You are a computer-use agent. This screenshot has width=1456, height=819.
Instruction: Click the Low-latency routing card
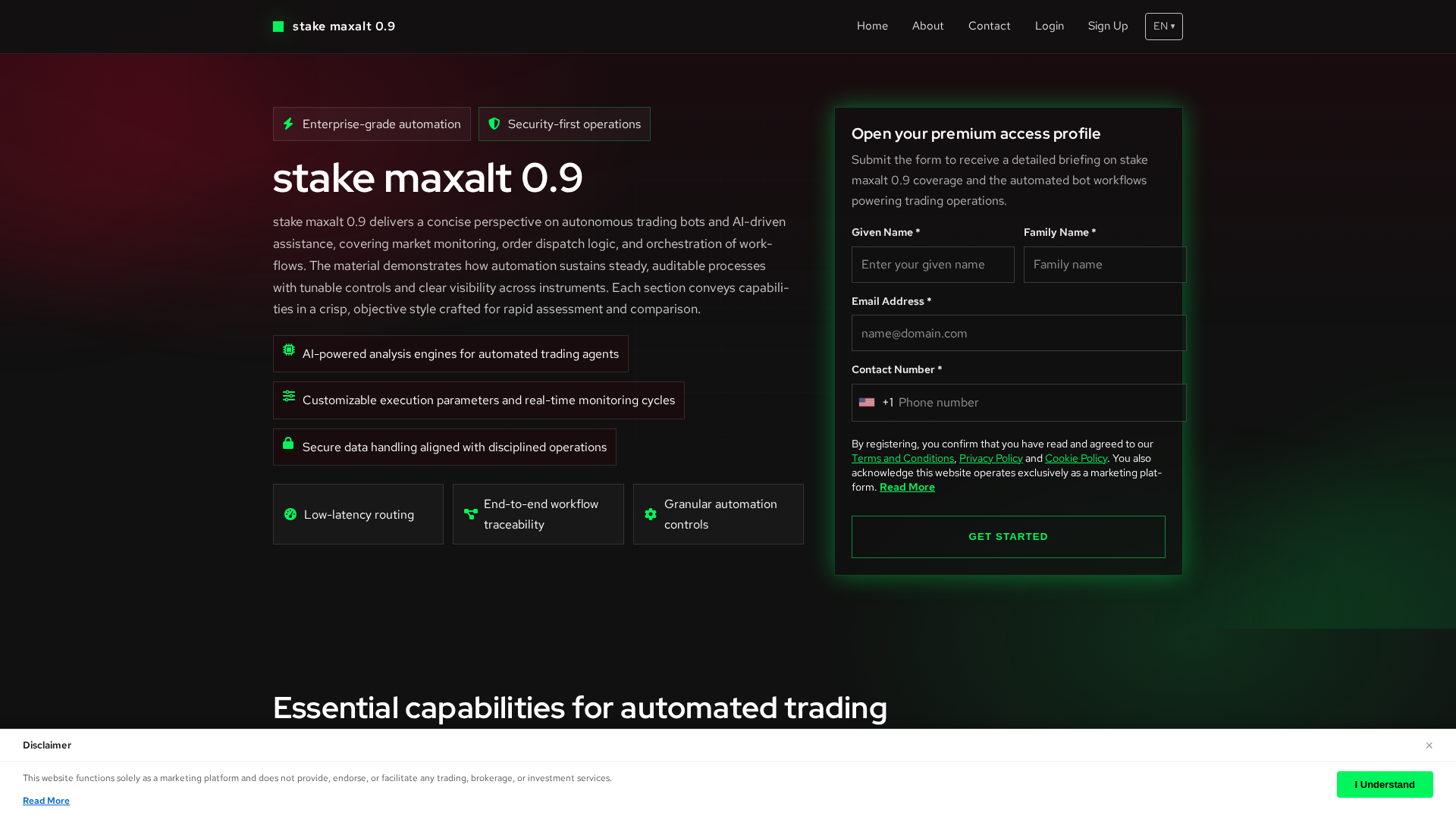(358, 514)
